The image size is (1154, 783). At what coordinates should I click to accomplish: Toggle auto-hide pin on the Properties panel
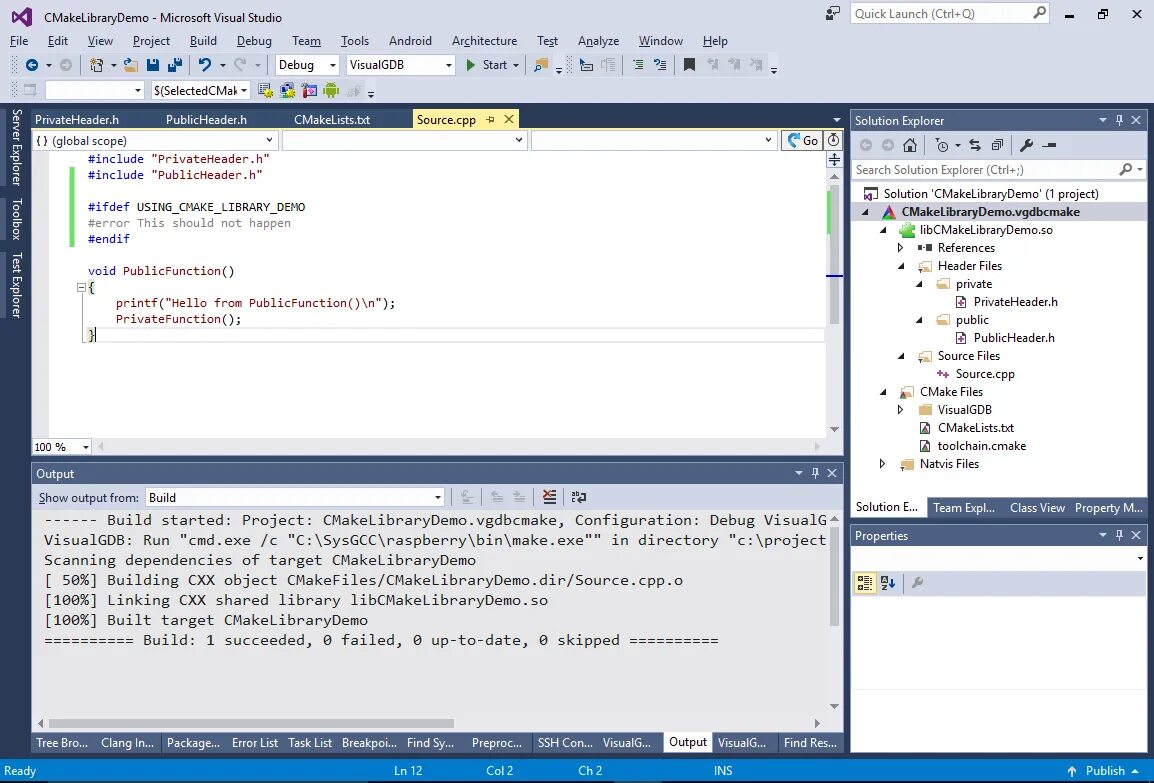point(1119,535)
